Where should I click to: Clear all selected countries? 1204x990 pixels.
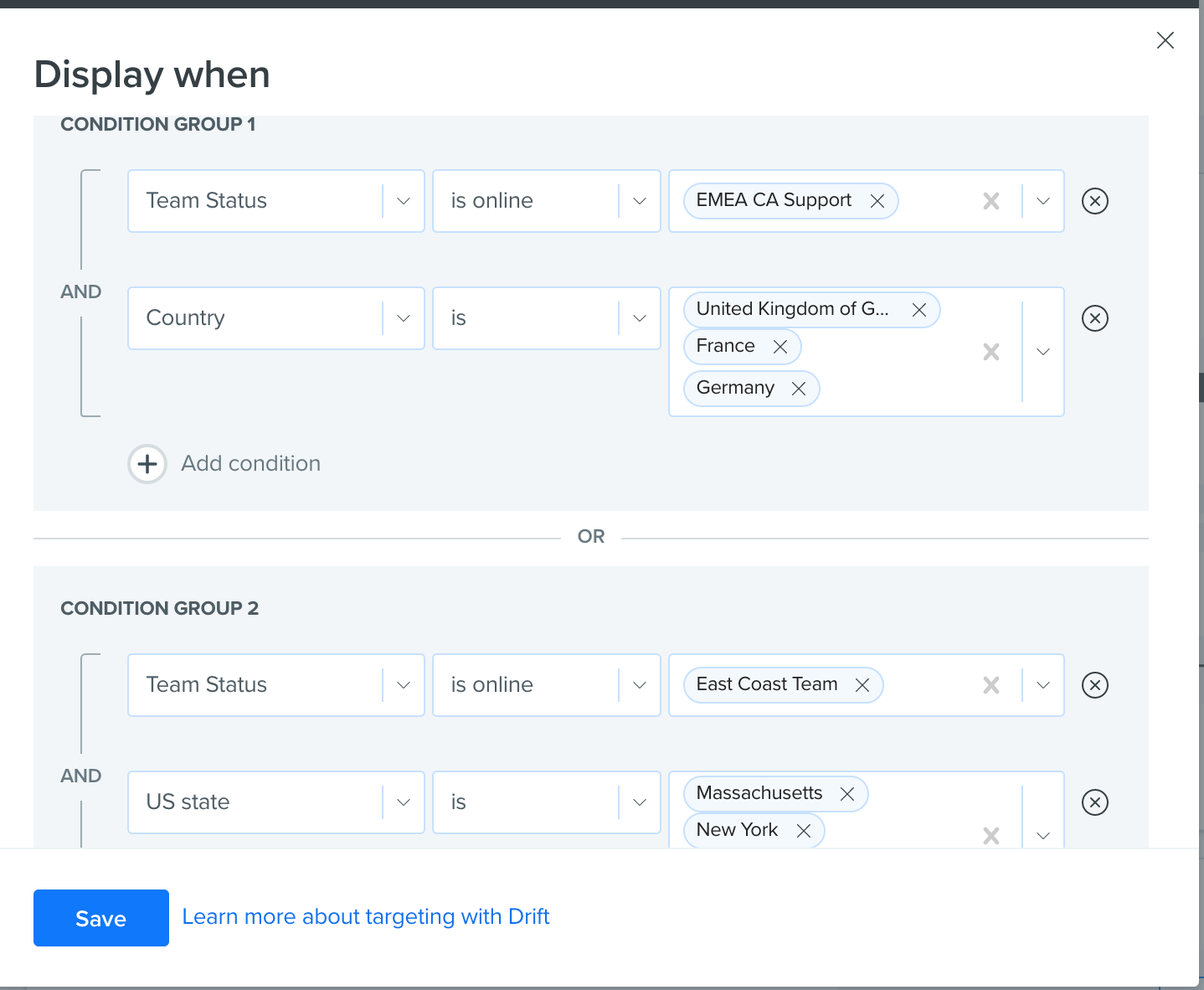point(991,352)
